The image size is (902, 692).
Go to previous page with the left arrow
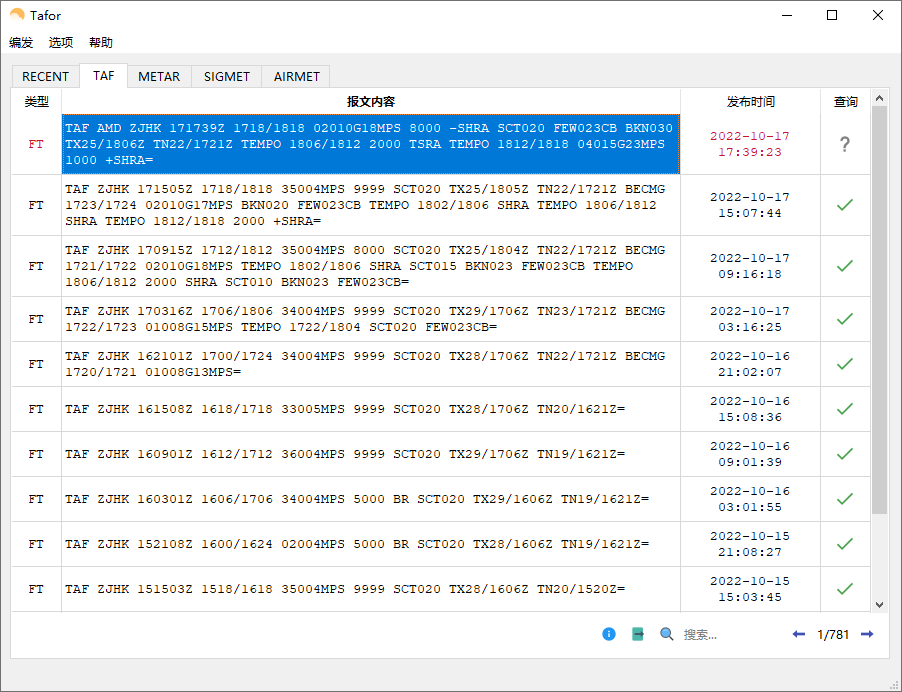[798, 634]
